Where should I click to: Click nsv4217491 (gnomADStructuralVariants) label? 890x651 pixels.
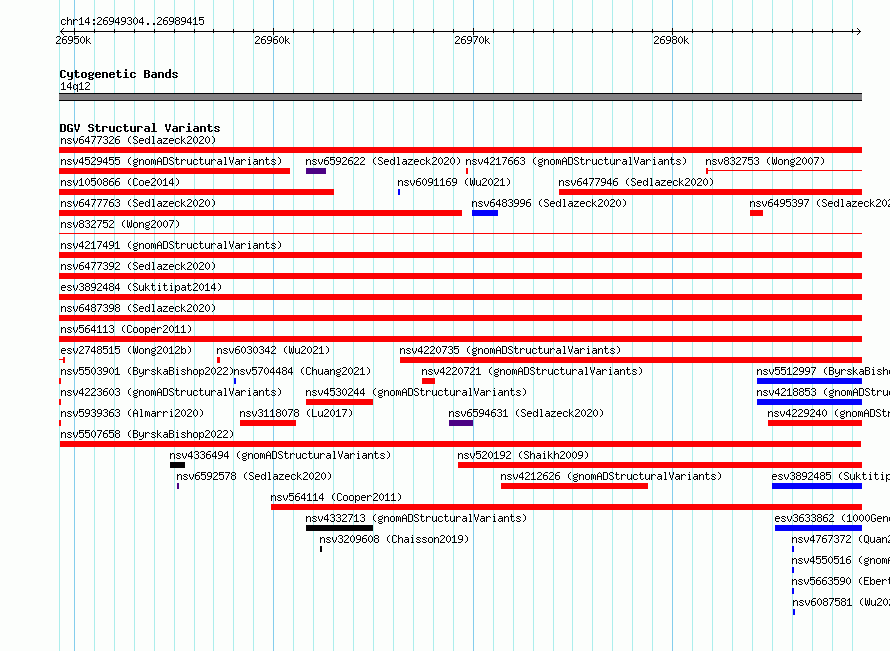[x=171, y=245]
